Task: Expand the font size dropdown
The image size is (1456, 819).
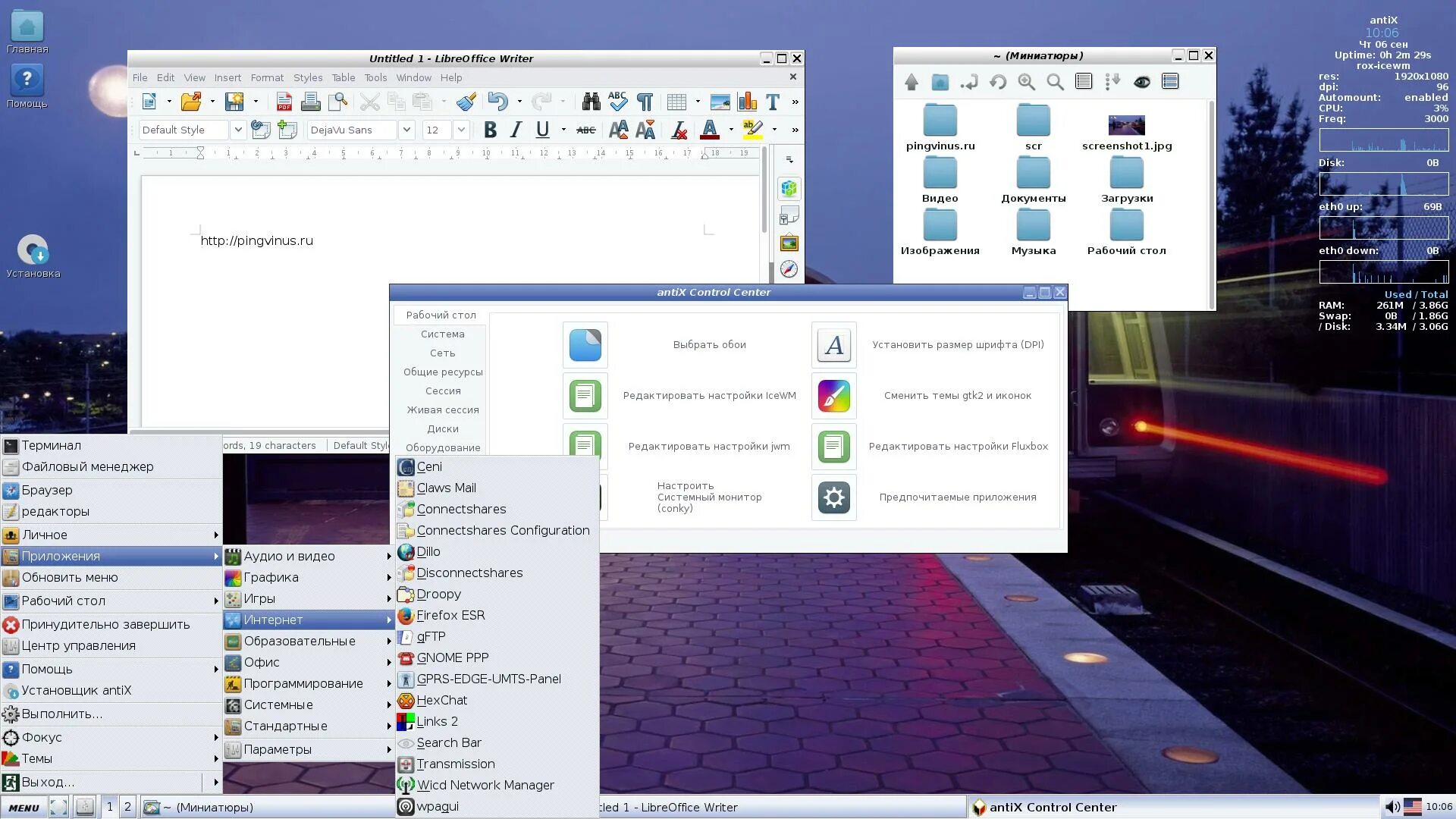Action: pos(460,130)
